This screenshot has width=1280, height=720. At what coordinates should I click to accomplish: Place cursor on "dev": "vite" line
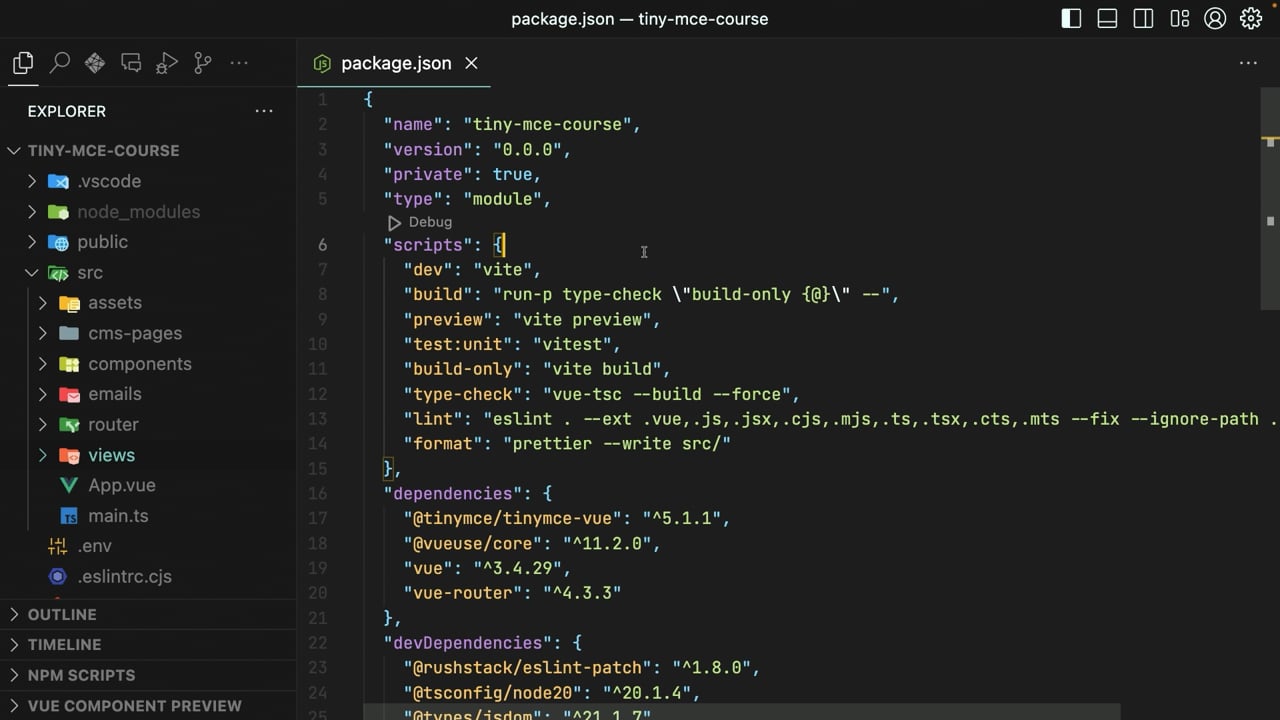coord(472,269)
